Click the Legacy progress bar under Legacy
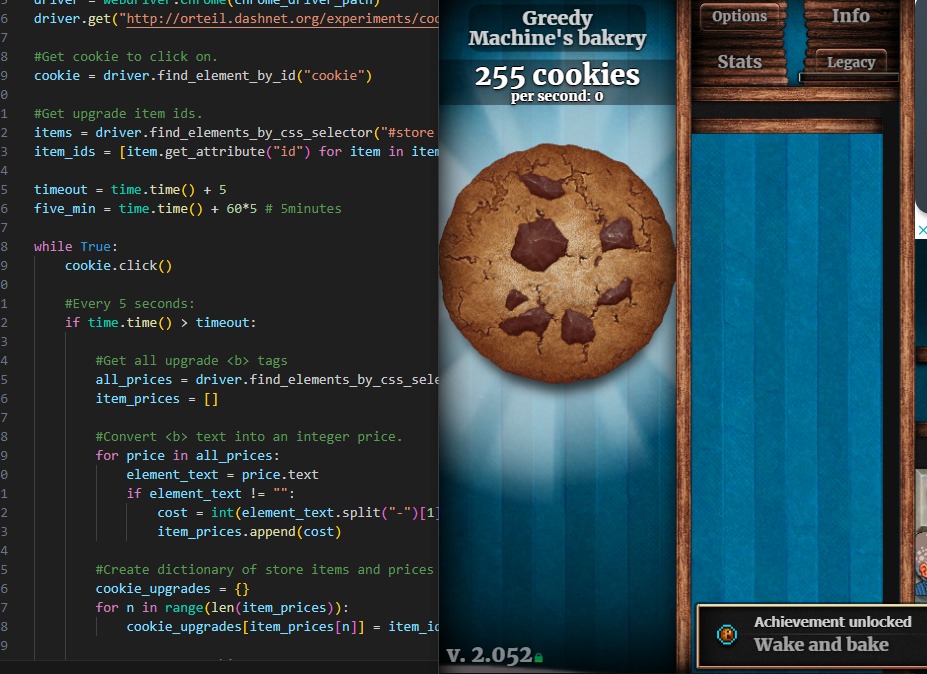Screen dimensions: 927x674 tap(848, 77)
